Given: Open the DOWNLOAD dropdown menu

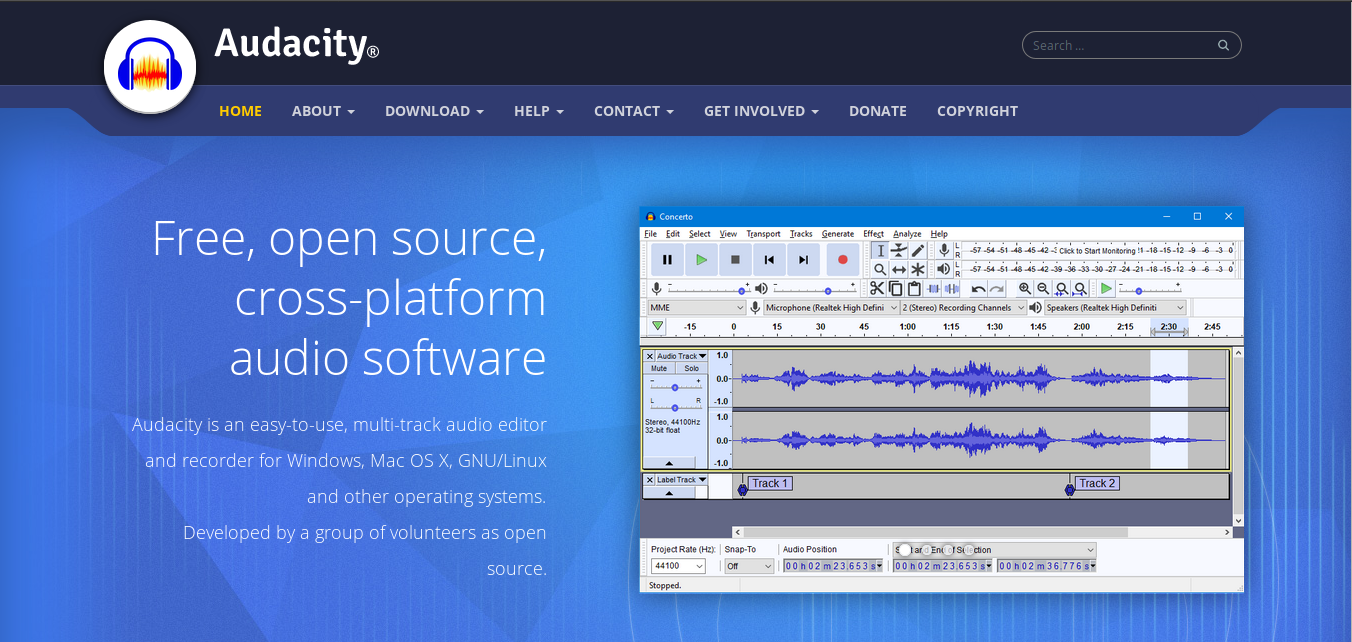Looking at the screenshot, I should point(434,111).
